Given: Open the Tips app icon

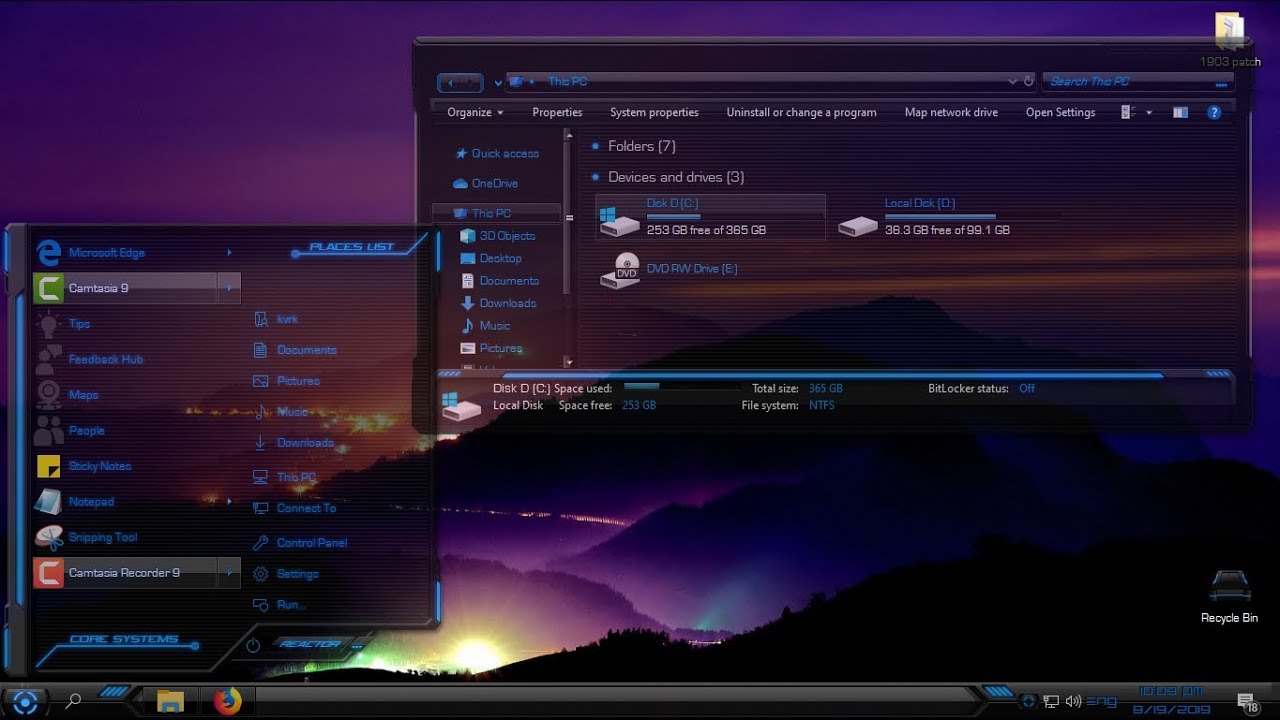Looking at the screenshot, I should (x=49, y=324).
